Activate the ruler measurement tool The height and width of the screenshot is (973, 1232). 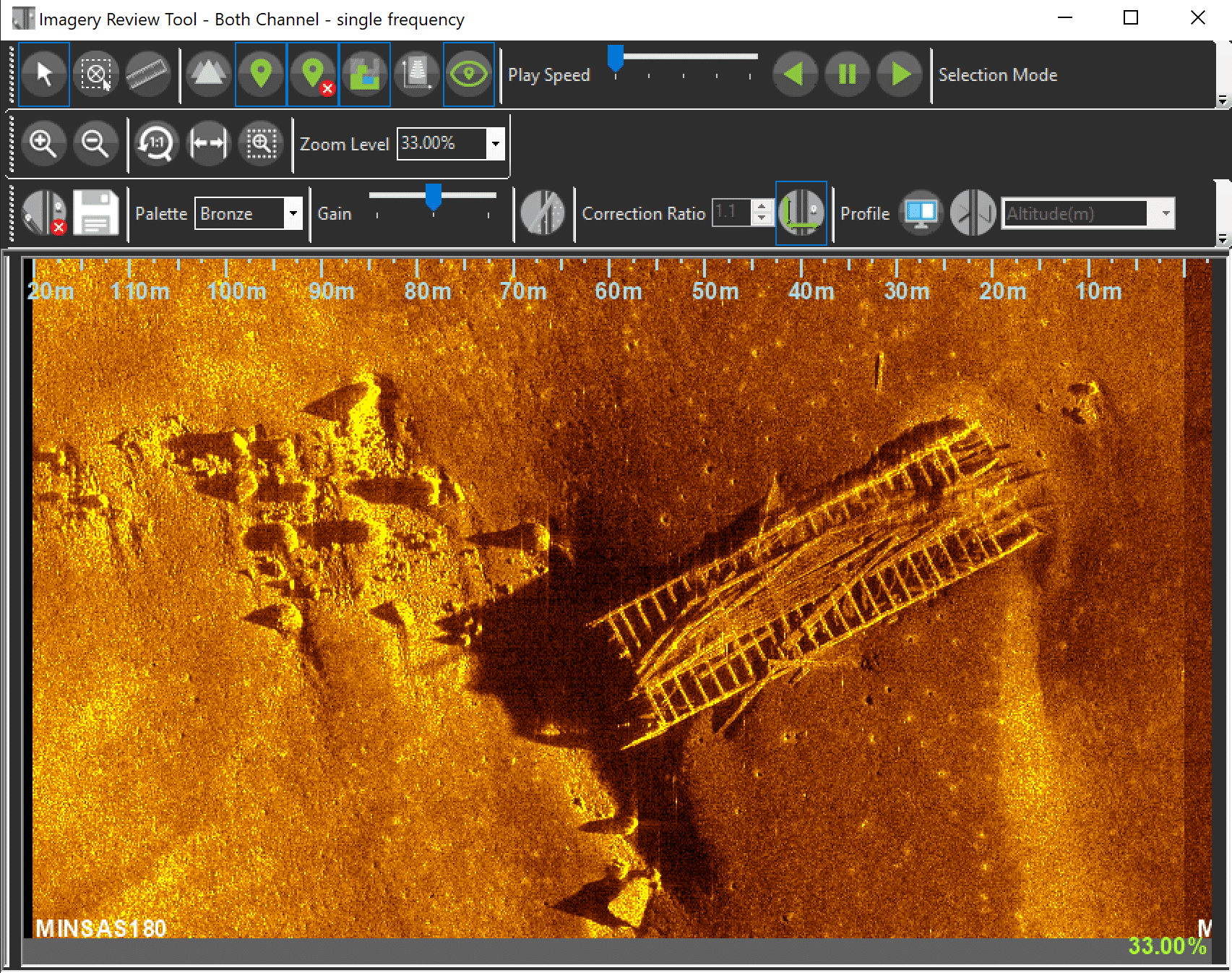[147, 74]
